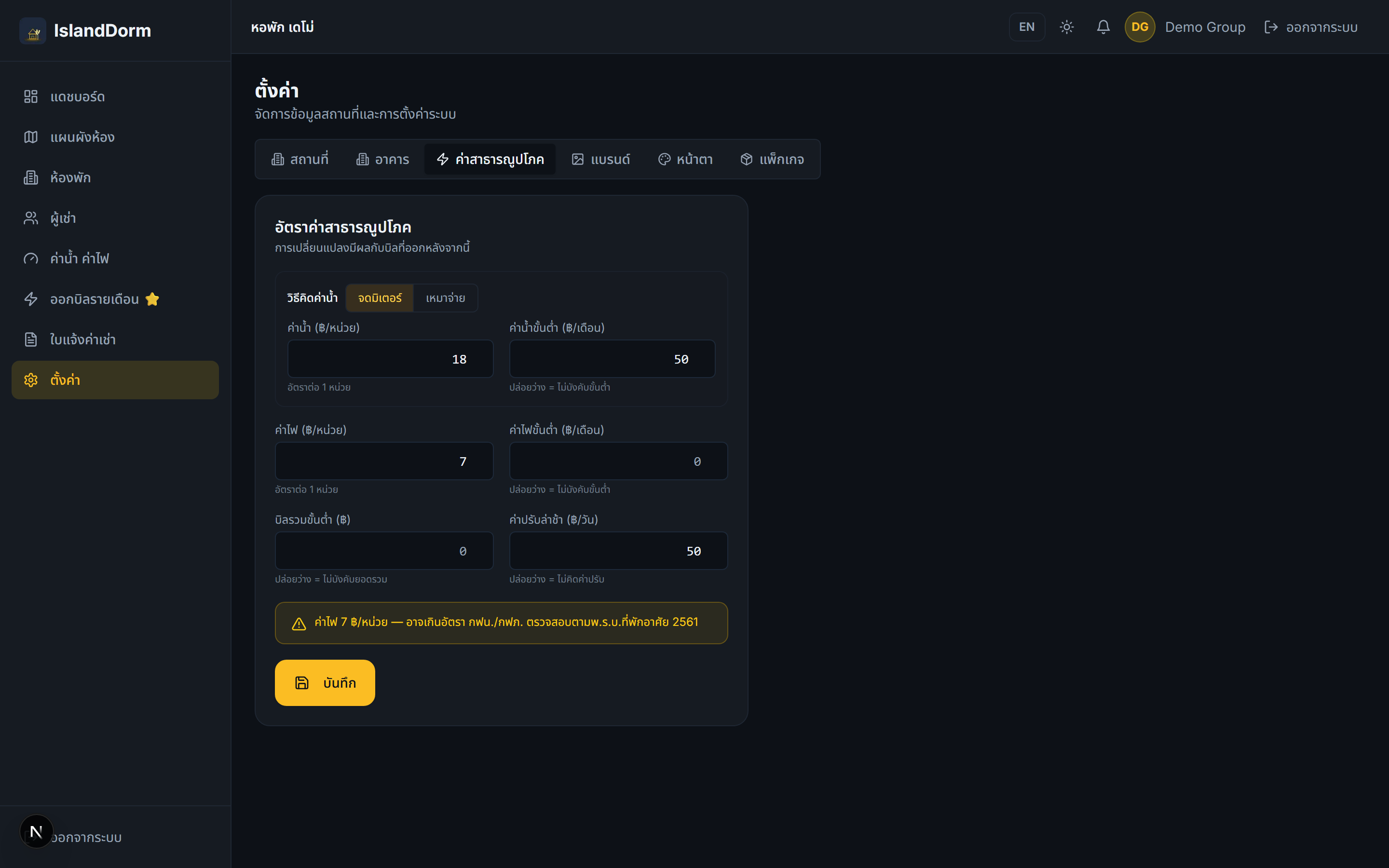Open แผนผังห้อง room map page
Screen dimensions: 1389x868
[x=115, y=137]
